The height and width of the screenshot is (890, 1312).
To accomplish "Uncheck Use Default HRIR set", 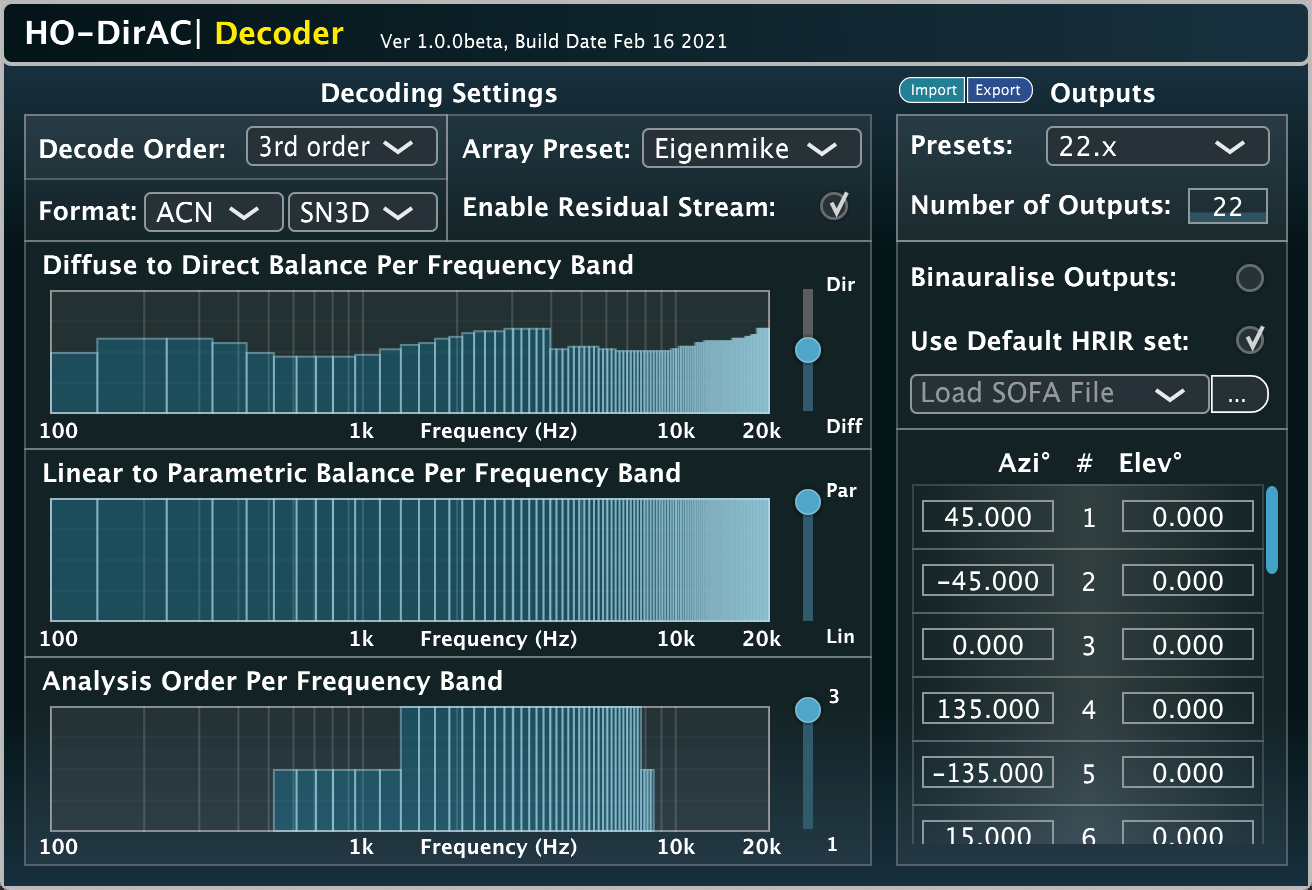I will pos(1250,340).
